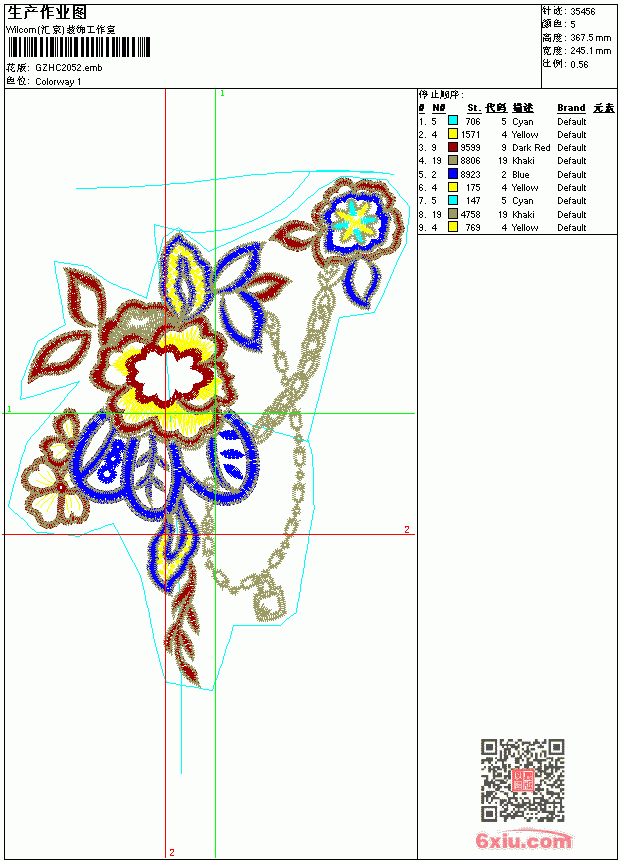Click the Dark Red description in row 3

(x=531, y=148)
